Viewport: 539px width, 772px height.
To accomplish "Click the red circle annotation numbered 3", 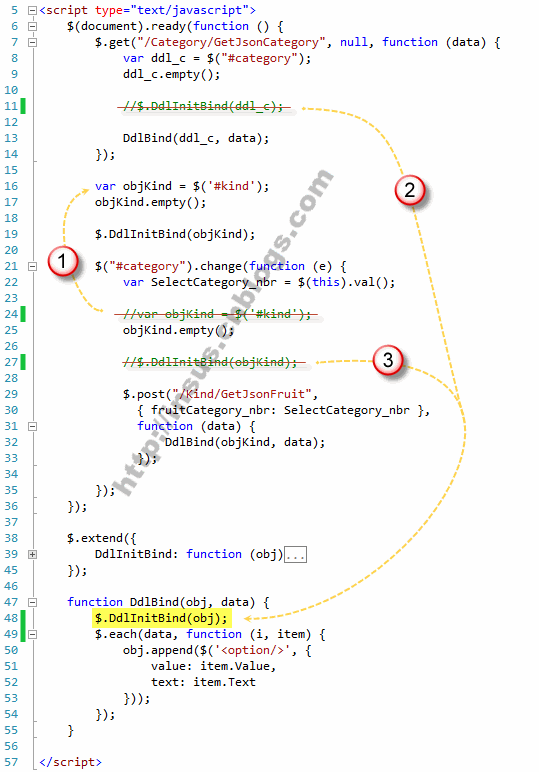I will (388, 360).
